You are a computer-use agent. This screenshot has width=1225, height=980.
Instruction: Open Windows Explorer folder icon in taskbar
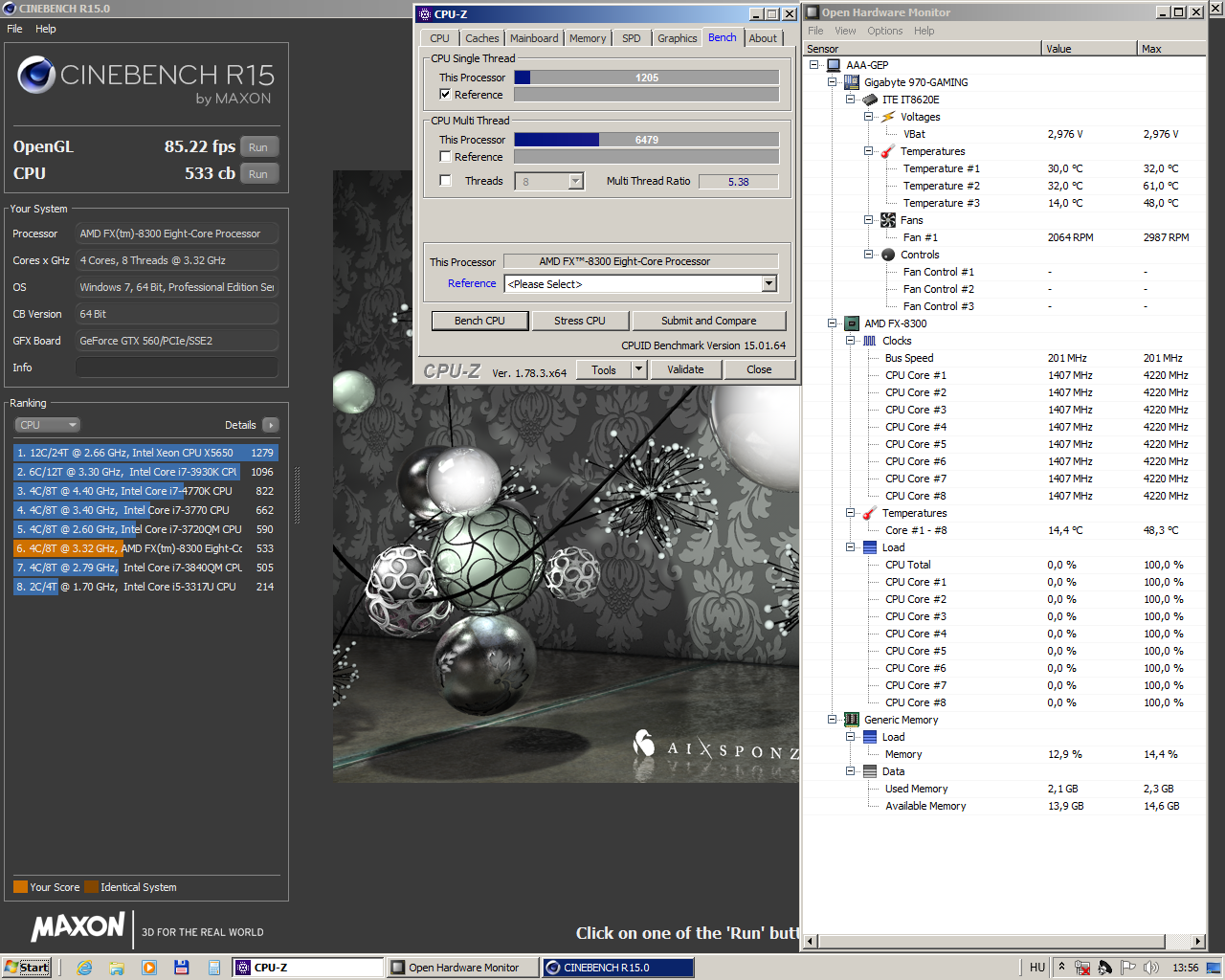(117, 968)
